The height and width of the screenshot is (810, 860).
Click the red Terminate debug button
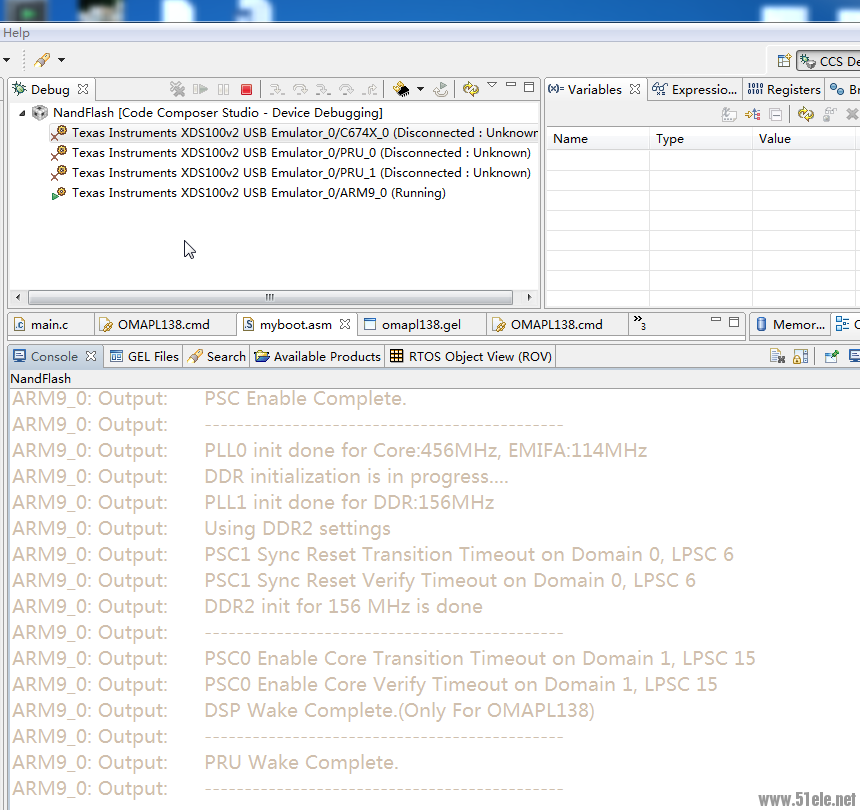(246, 90)
